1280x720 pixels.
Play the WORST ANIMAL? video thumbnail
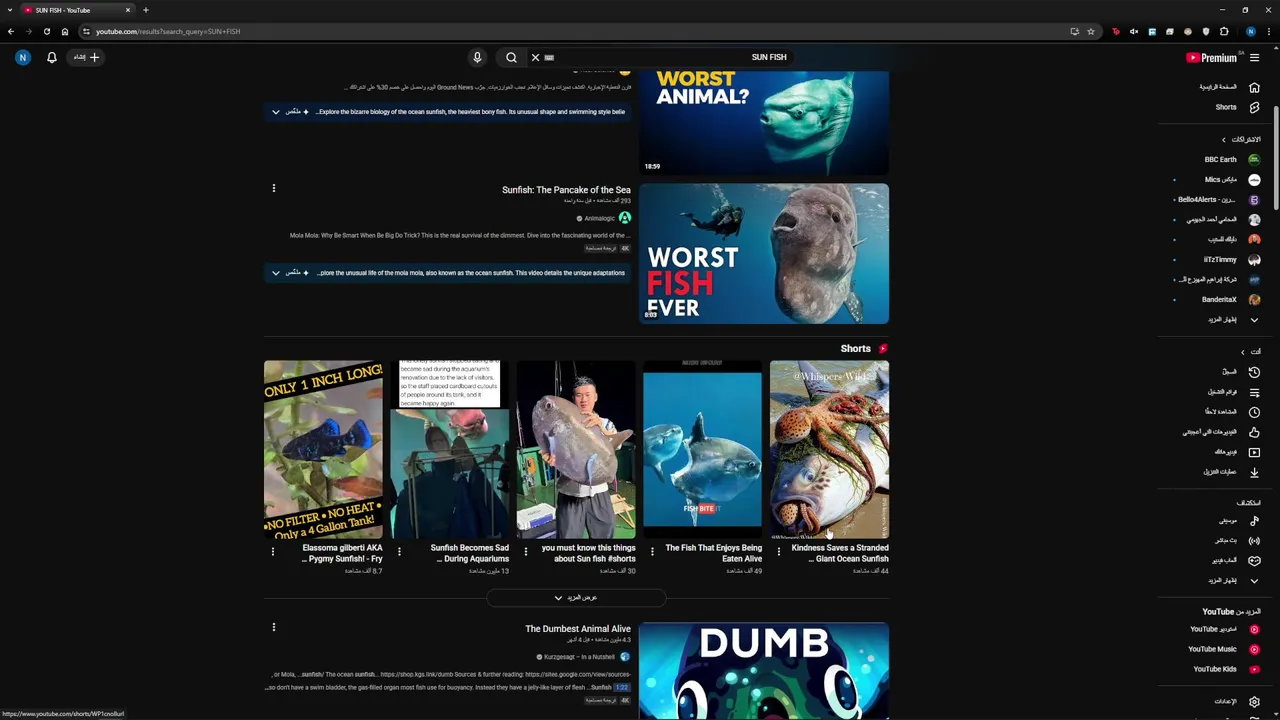click(x=764, y=123)
